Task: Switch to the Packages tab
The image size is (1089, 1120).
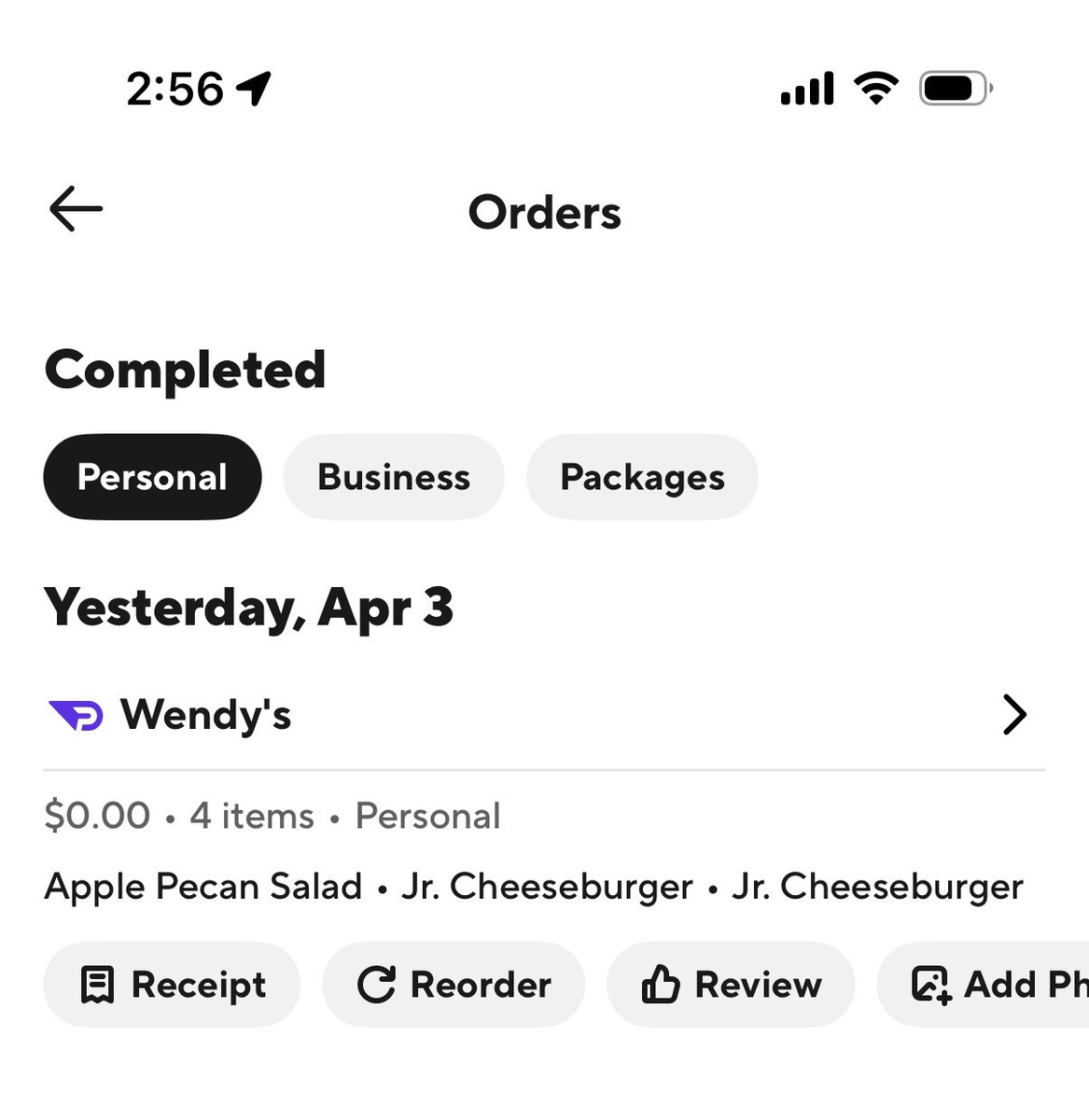Action: point(642,477)
